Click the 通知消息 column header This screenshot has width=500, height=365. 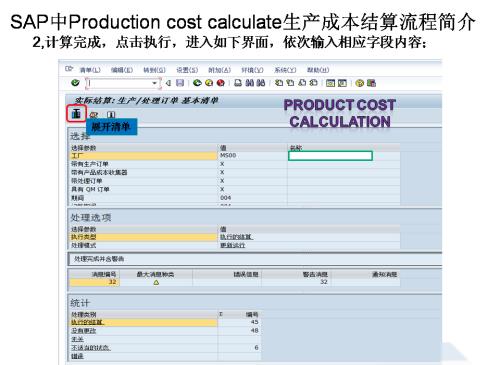pyautogui.click(x=384, y=274)
